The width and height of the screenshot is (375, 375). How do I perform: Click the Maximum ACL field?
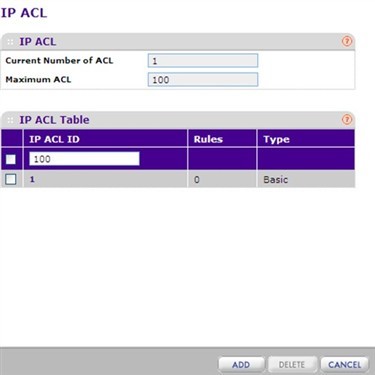[x=203, y=80]
